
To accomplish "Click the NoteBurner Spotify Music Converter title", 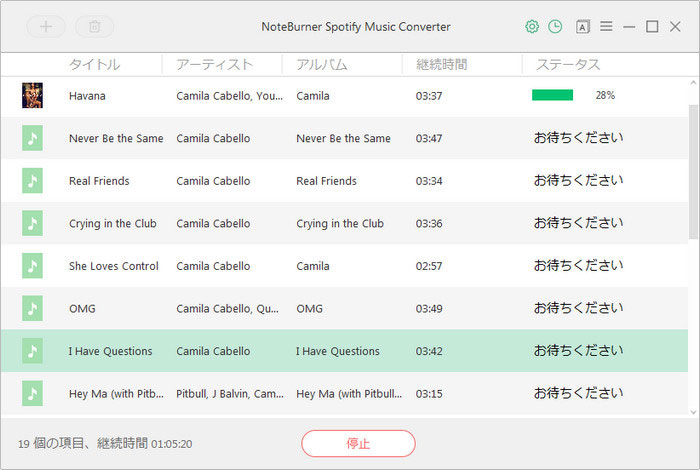I will click(x=356, y=27).
